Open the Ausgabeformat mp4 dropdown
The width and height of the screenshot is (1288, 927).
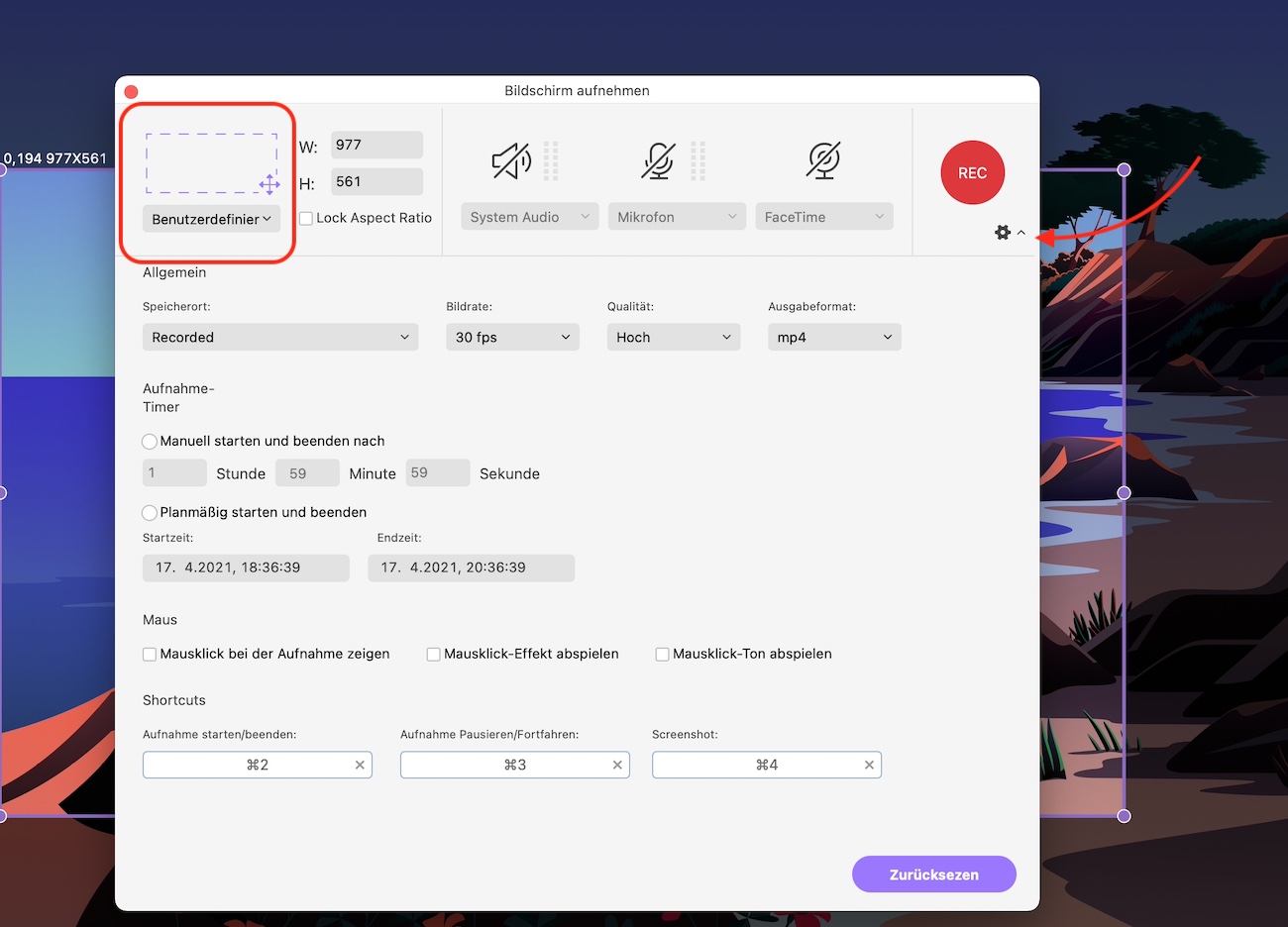tap(834, 337)
